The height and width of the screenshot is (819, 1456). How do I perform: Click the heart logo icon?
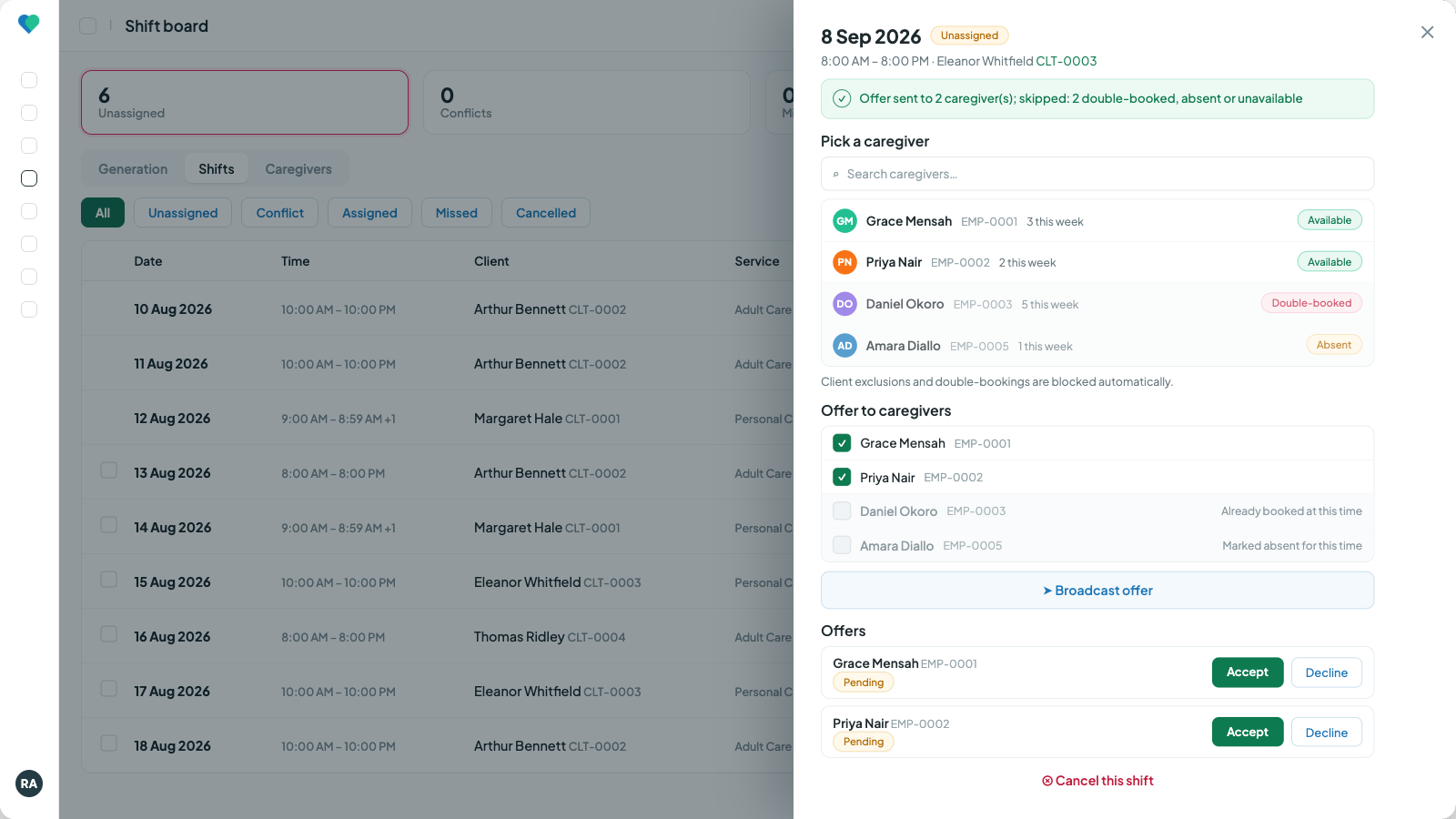coord(29,24)
